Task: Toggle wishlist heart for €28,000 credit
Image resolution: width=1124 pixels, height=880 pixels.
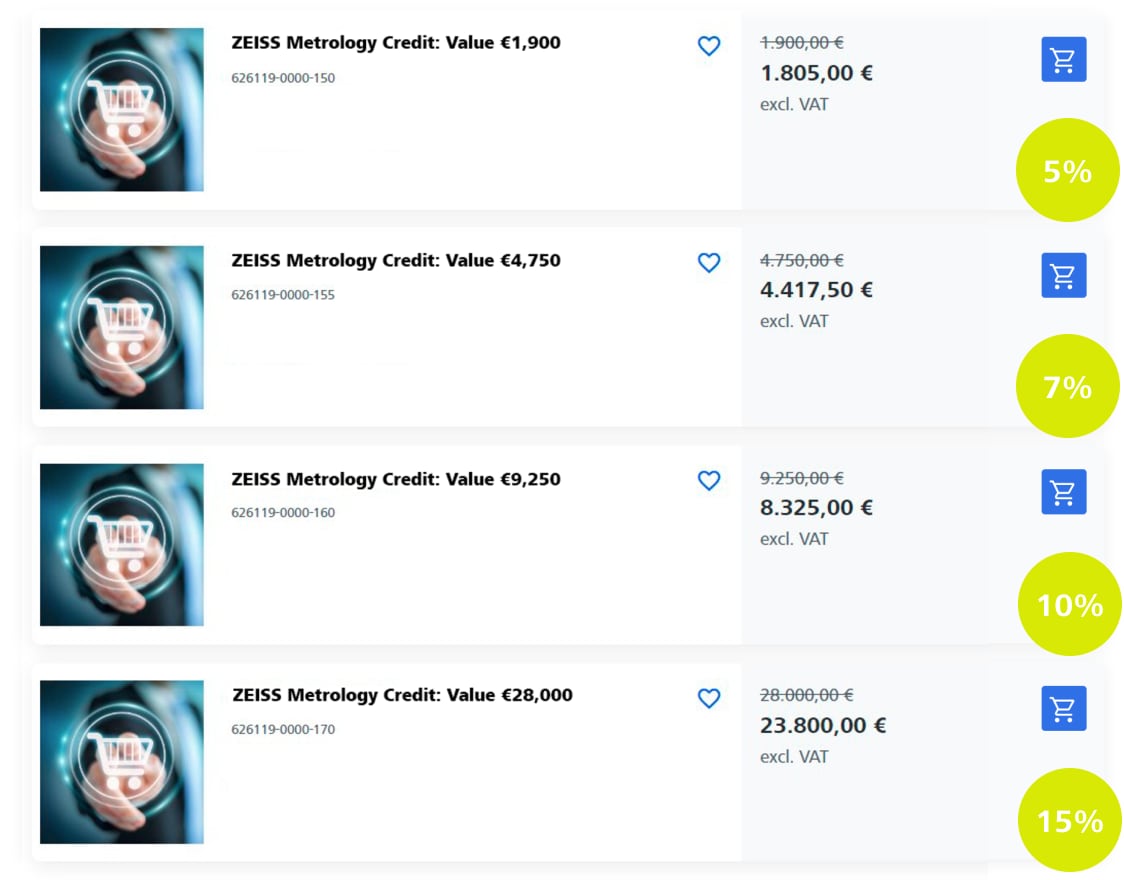Action: point(709,698)
